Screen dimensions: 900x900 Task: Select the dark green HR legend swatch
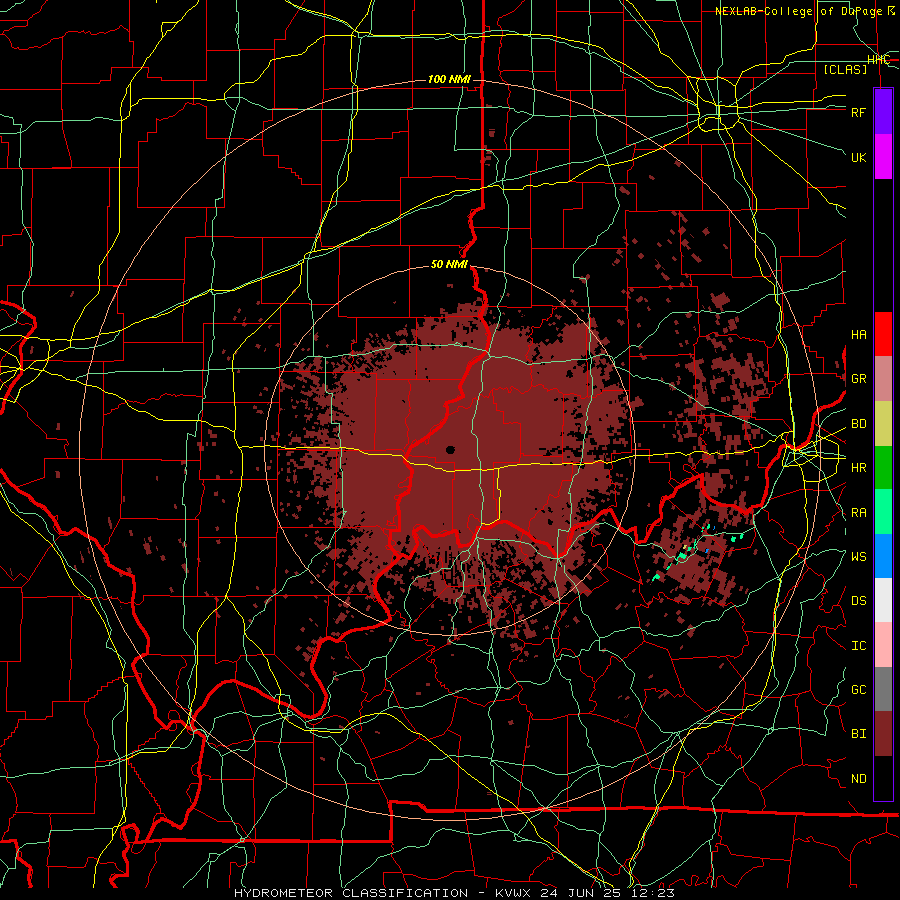883,467
